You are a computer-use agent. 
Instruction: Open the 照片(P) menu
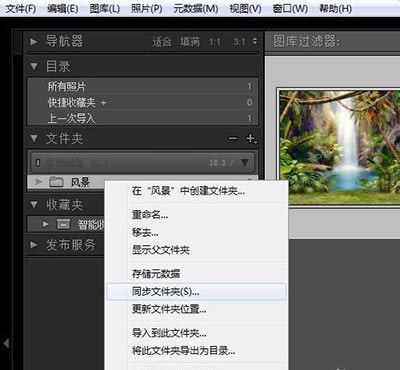pos(146,8)
